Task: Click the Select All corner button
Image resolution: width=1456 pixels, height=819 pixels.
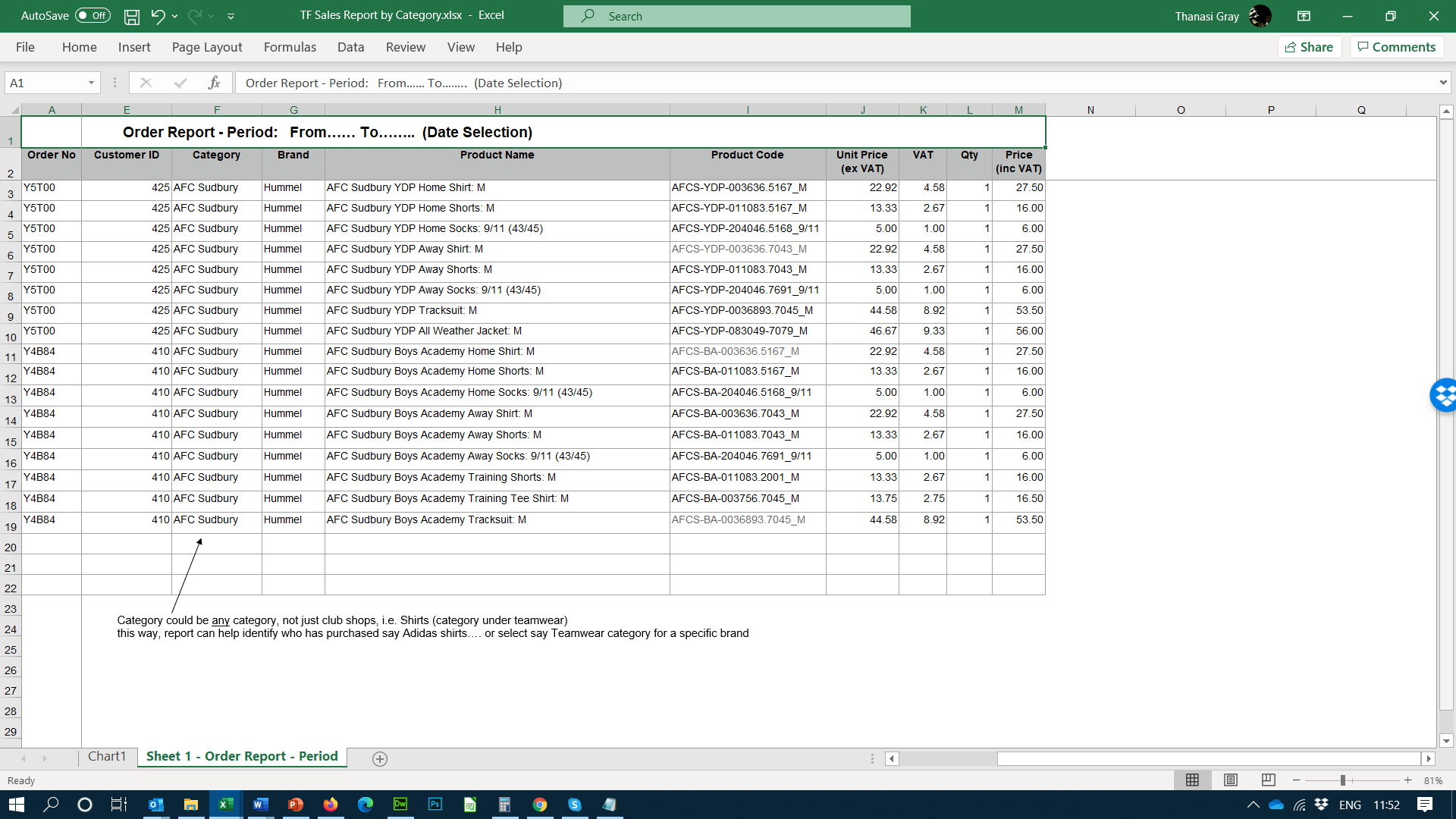Action: click(11, 110)
